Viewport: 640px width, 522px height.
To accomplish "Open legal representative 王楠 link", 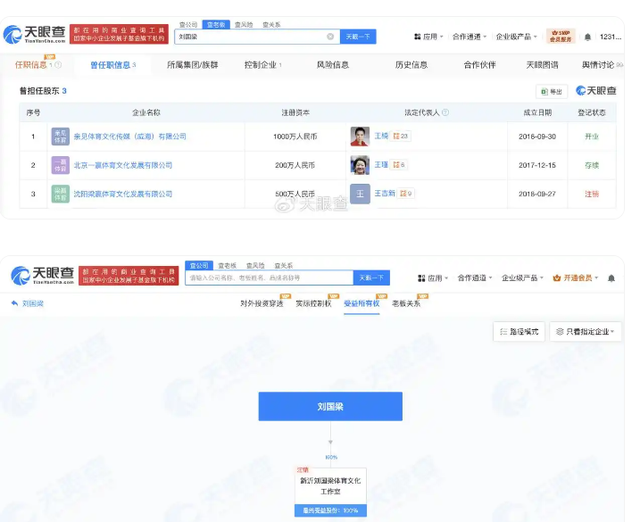I will click(x=381, y=136).
